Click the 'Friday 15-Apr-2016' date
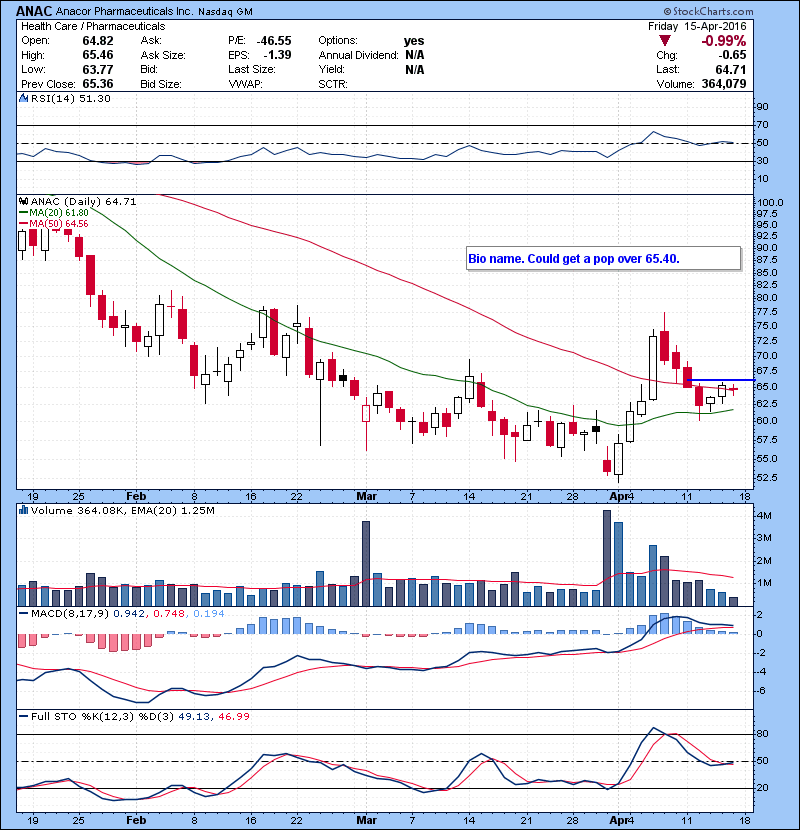The image size is (800, 830). [x=697, y=26]
